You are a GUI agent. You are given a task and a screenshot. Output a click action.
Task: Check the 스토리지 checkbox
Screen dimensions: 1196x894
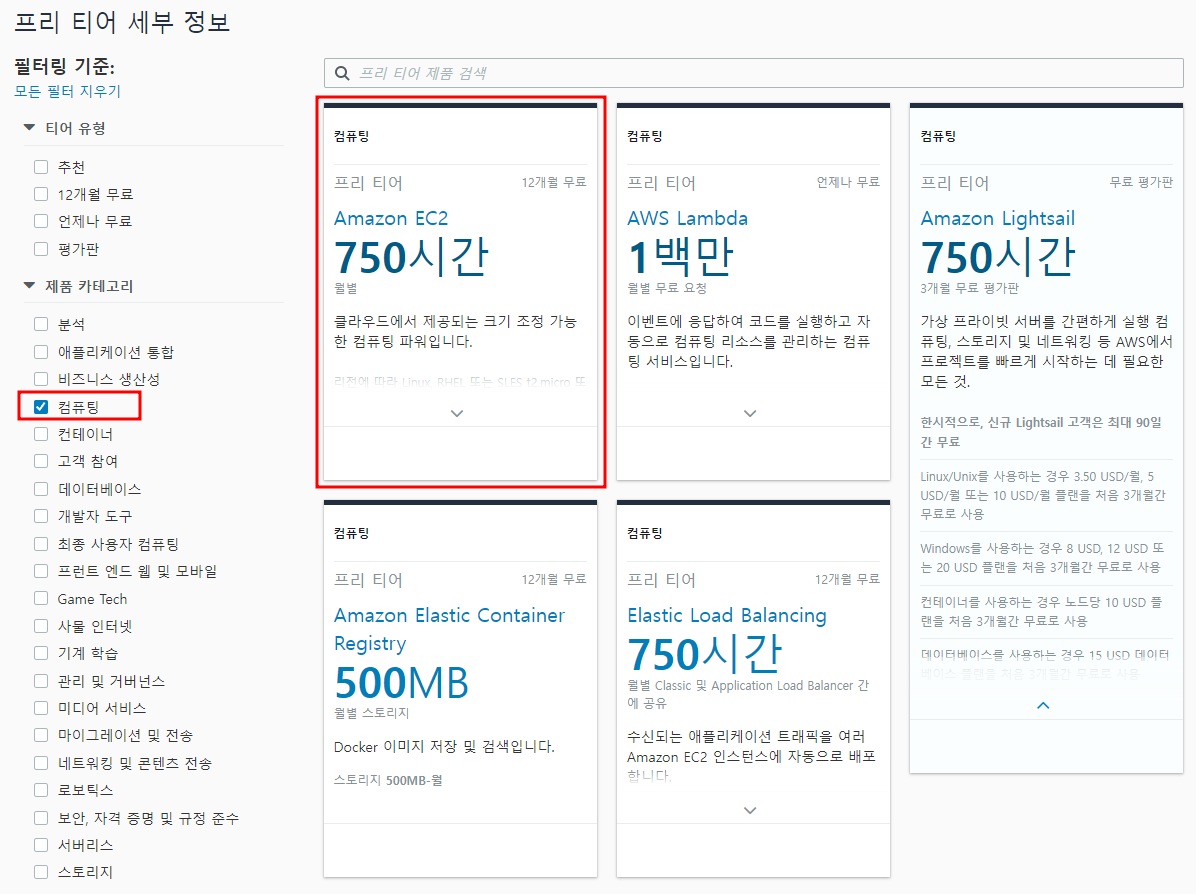click(41, 872)
